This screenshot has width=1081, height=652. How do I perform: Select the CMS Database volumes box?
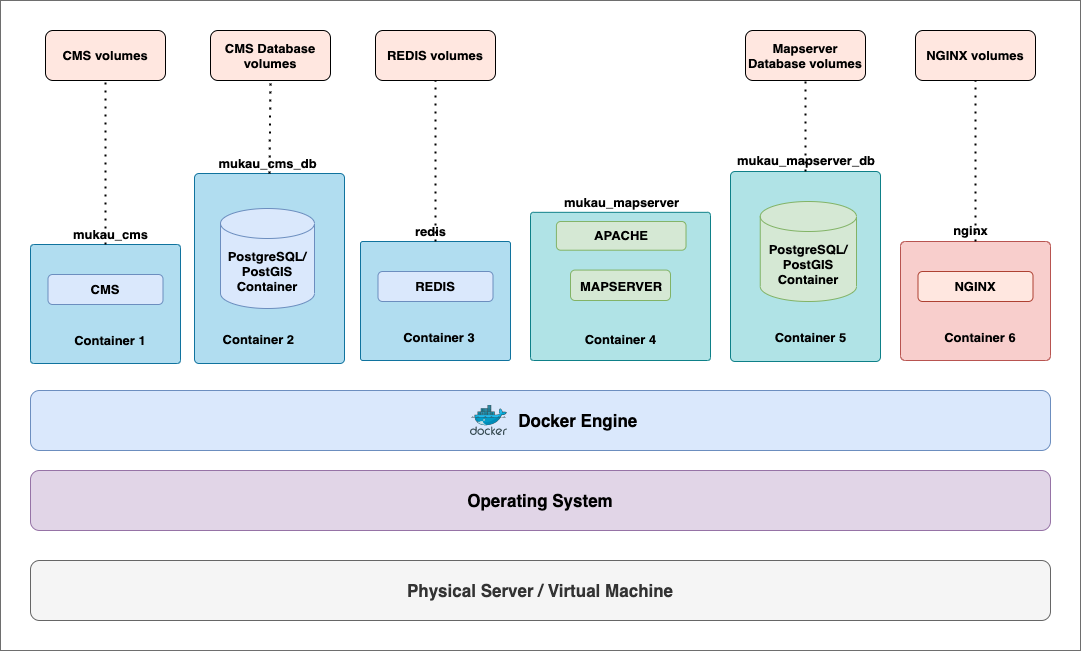270,56
